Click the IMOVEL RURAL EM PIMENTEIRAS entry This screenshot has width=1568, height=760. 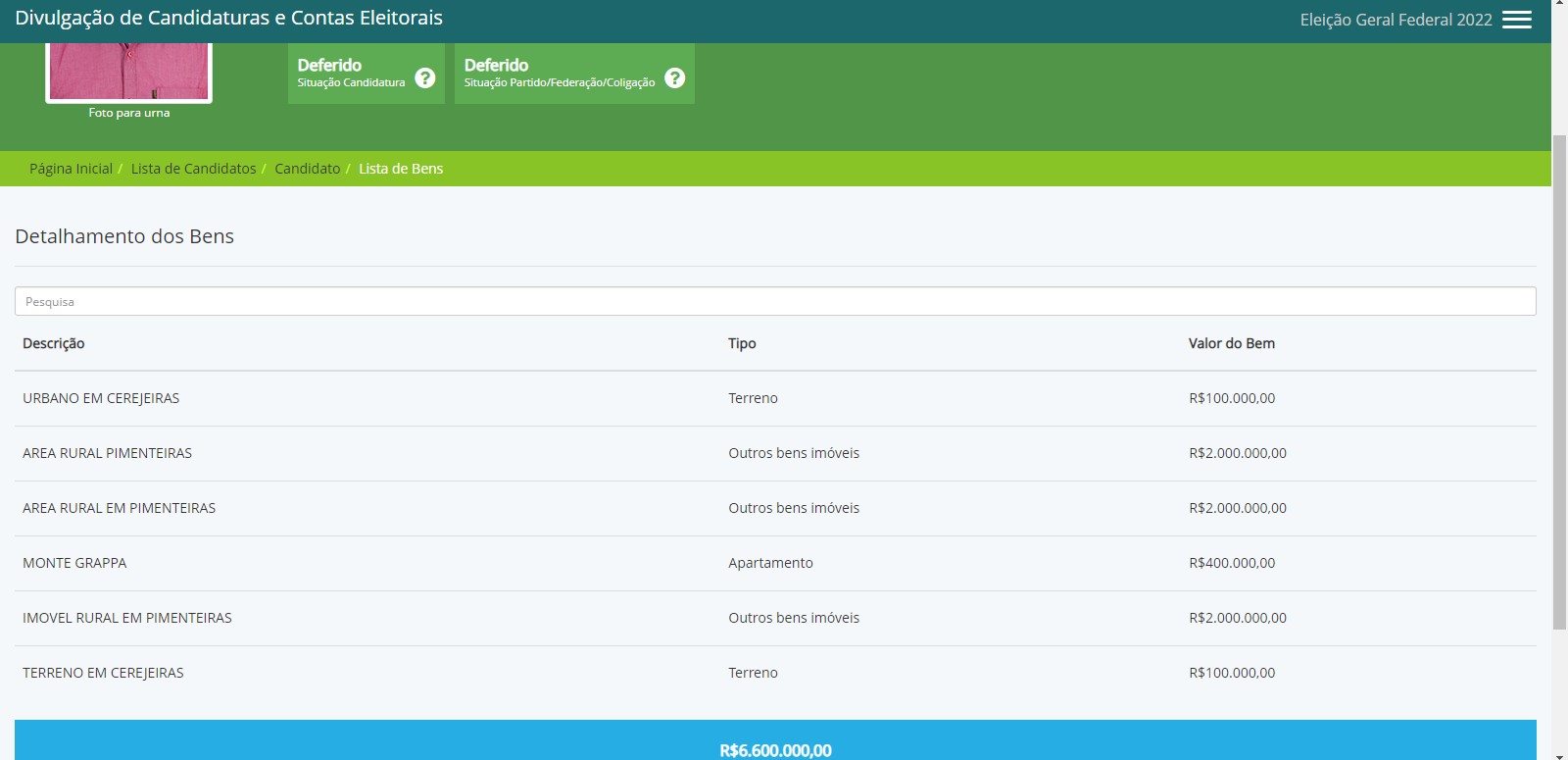click(x=127, y=618)
